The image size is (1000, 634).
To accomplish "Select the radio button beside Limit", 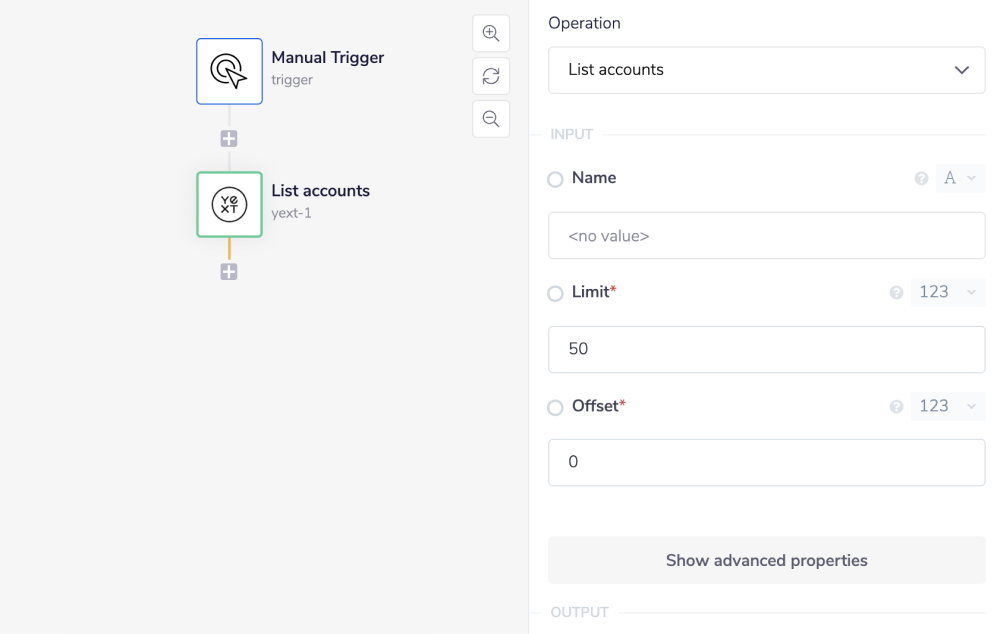I will (555, 293).
